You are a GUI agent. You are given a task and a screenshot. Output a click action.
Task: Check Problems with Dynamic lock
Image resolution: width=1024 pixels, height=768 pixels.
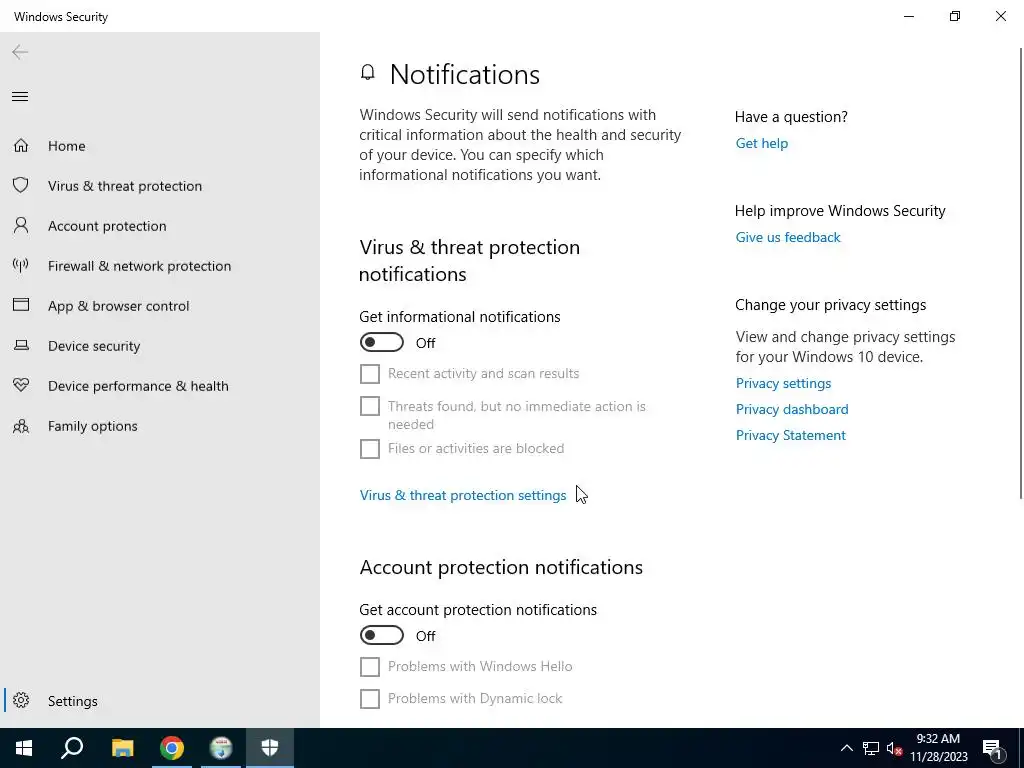tap(370, 699)
